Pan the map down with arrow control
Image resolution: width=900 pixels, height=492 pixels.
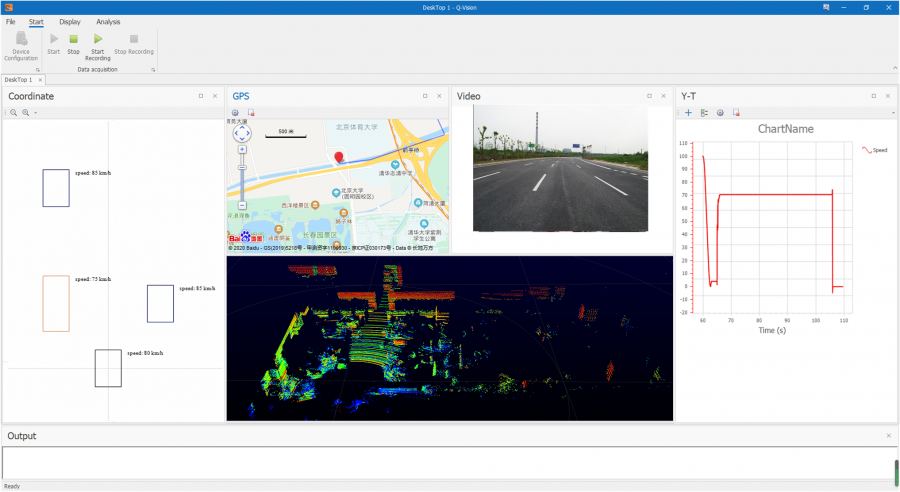point(242,139)
